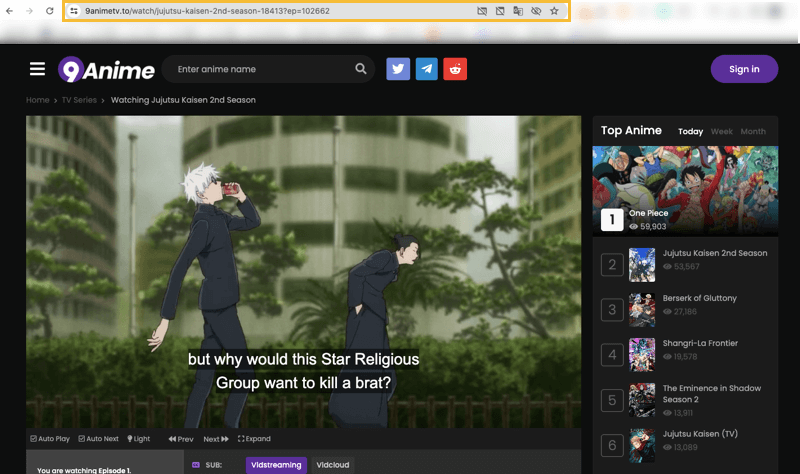The image size is (800, 474).
Task: Skip to the next episode with Next
Action: (216, 439)
